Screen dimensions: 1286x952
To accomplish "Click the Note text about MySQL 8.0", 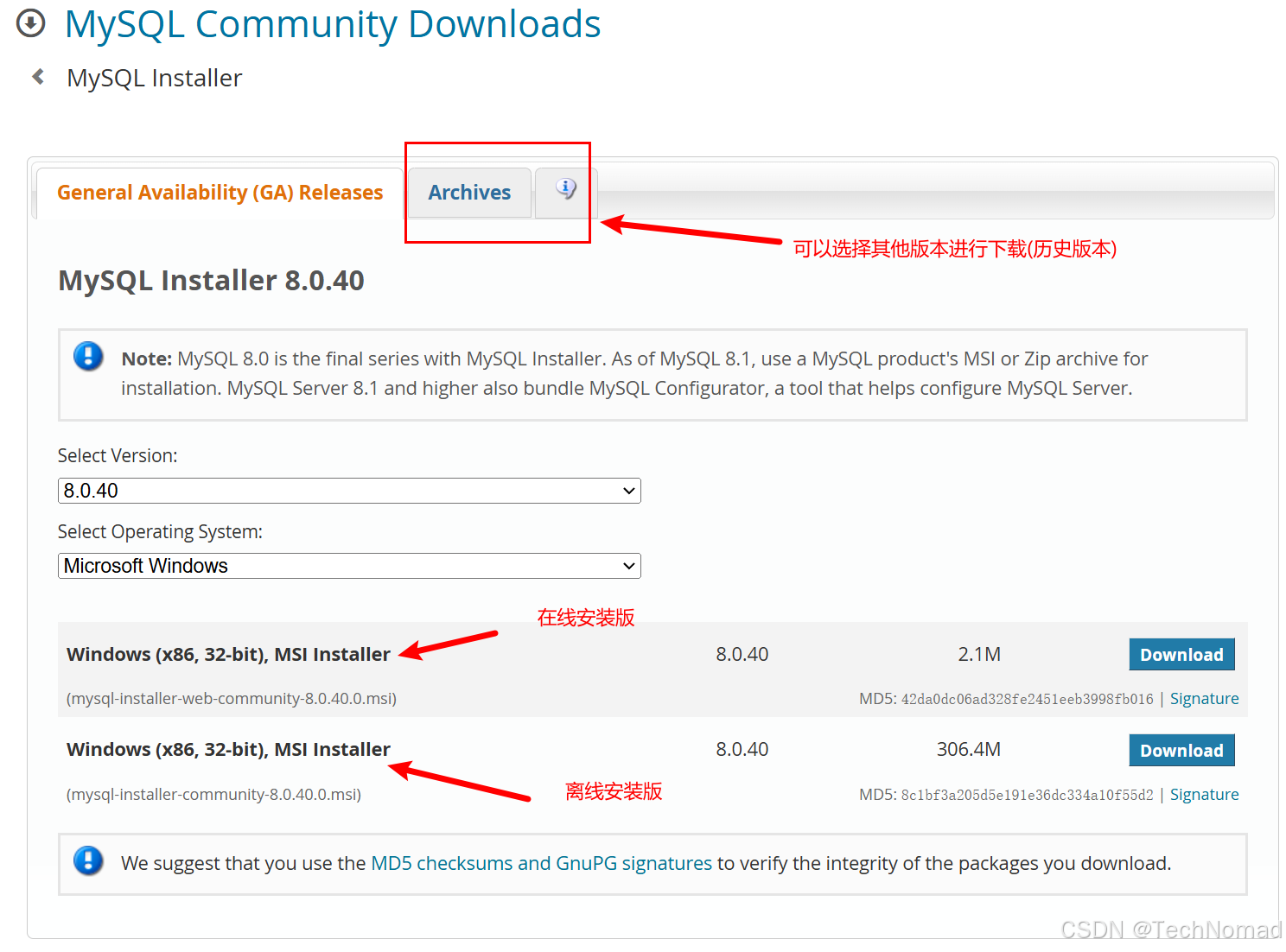I will click(x=634, y=373).
